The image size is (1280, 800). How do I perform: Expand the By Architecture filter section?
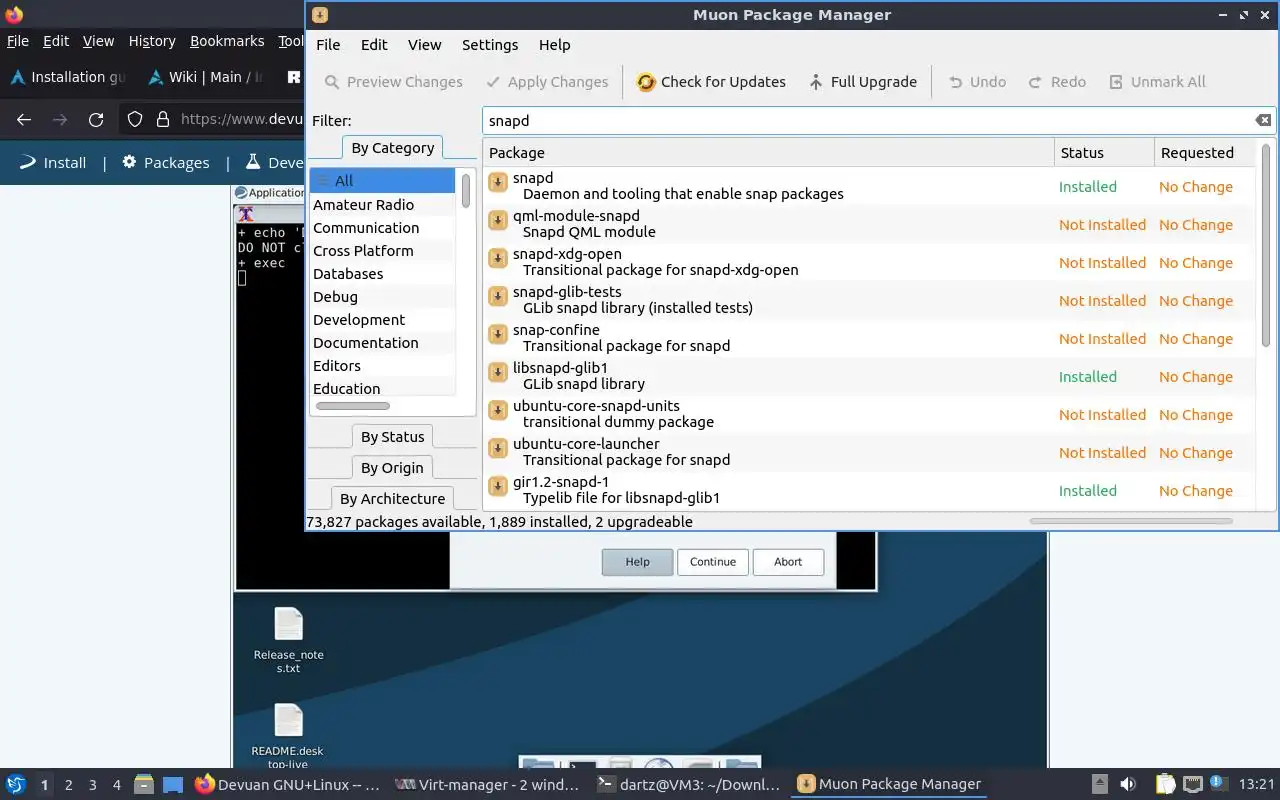tap(392, 499)
